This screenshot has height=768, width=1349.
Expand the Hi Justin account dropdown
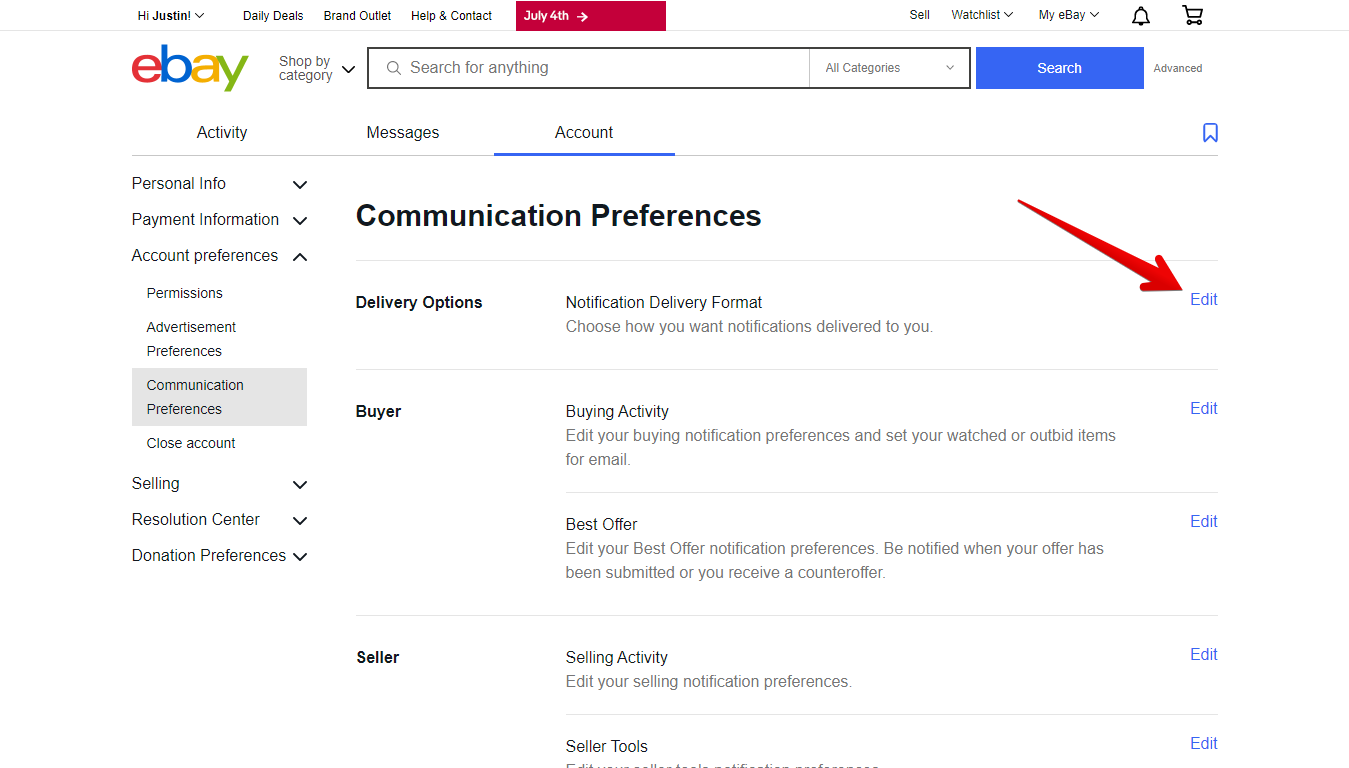point(171,15)
